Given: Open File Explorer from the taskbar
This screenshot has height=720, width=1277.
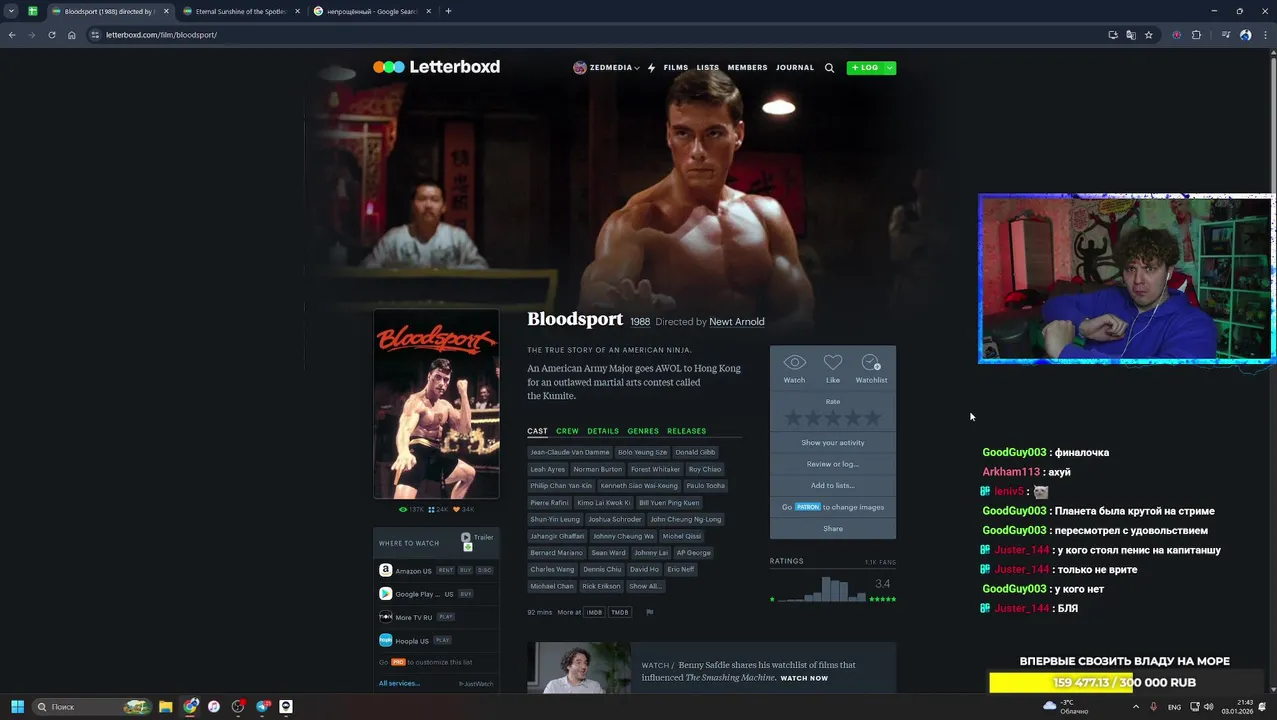Looking at the screenshot, I should point(166,707).
